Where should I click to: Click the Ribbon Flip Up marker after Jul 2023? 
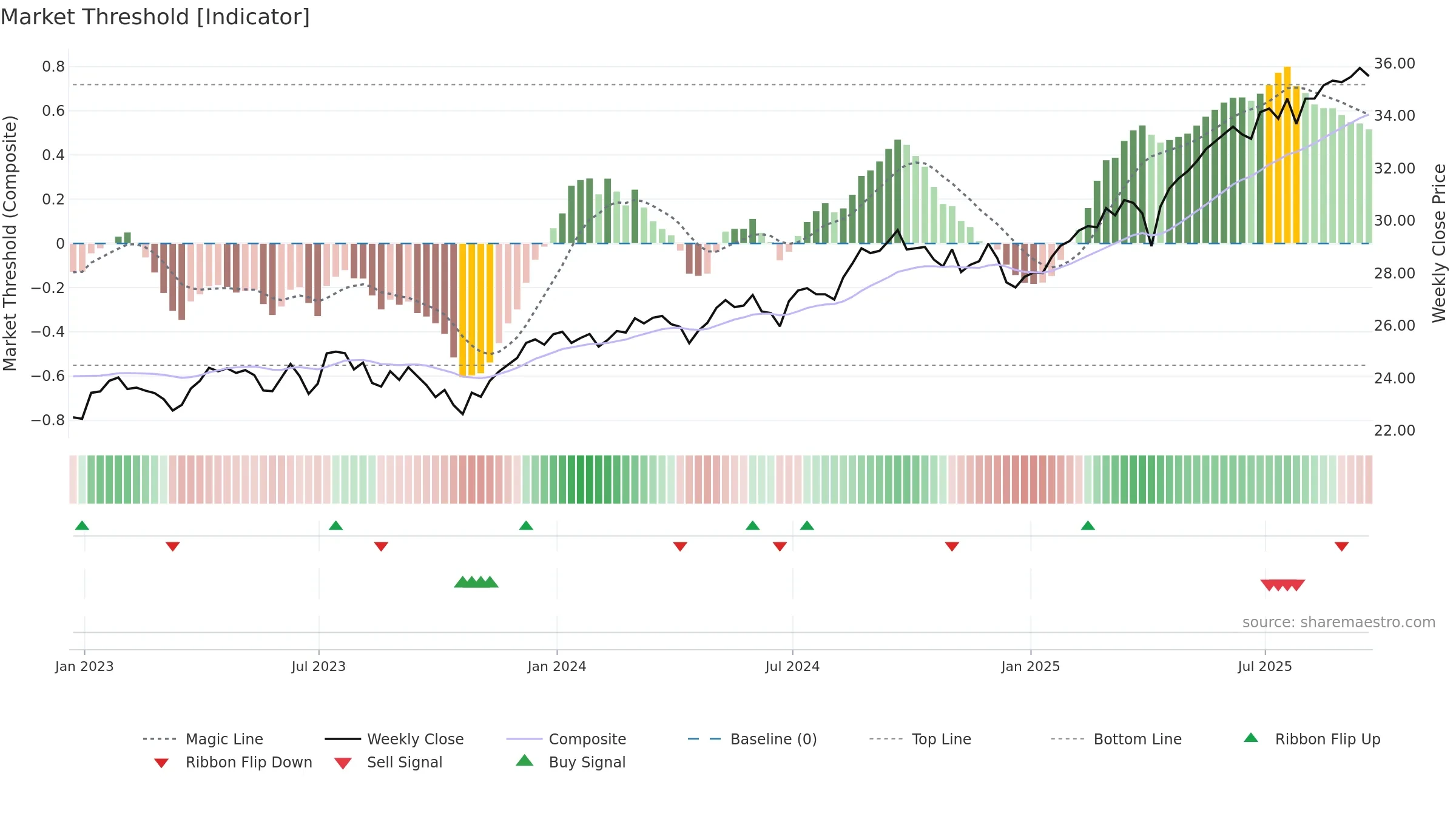tap(335, 525)
